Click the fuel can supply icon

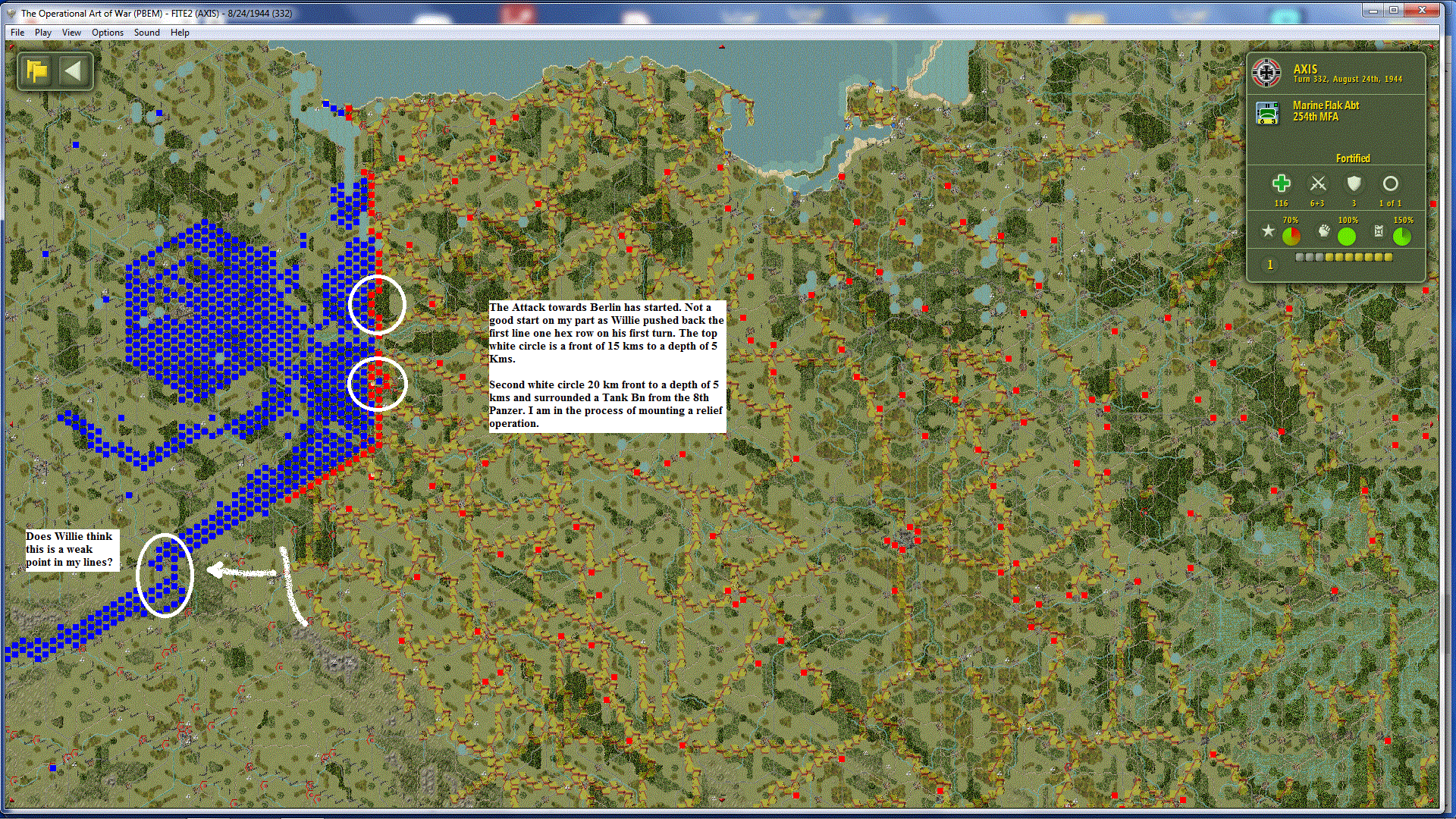click(x=1379, y=231)
